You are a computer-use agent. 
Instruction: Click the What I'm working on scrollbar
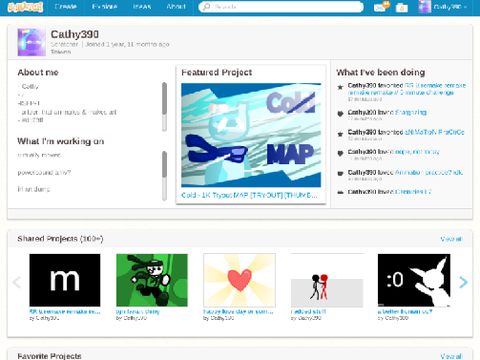click(164, 176)
